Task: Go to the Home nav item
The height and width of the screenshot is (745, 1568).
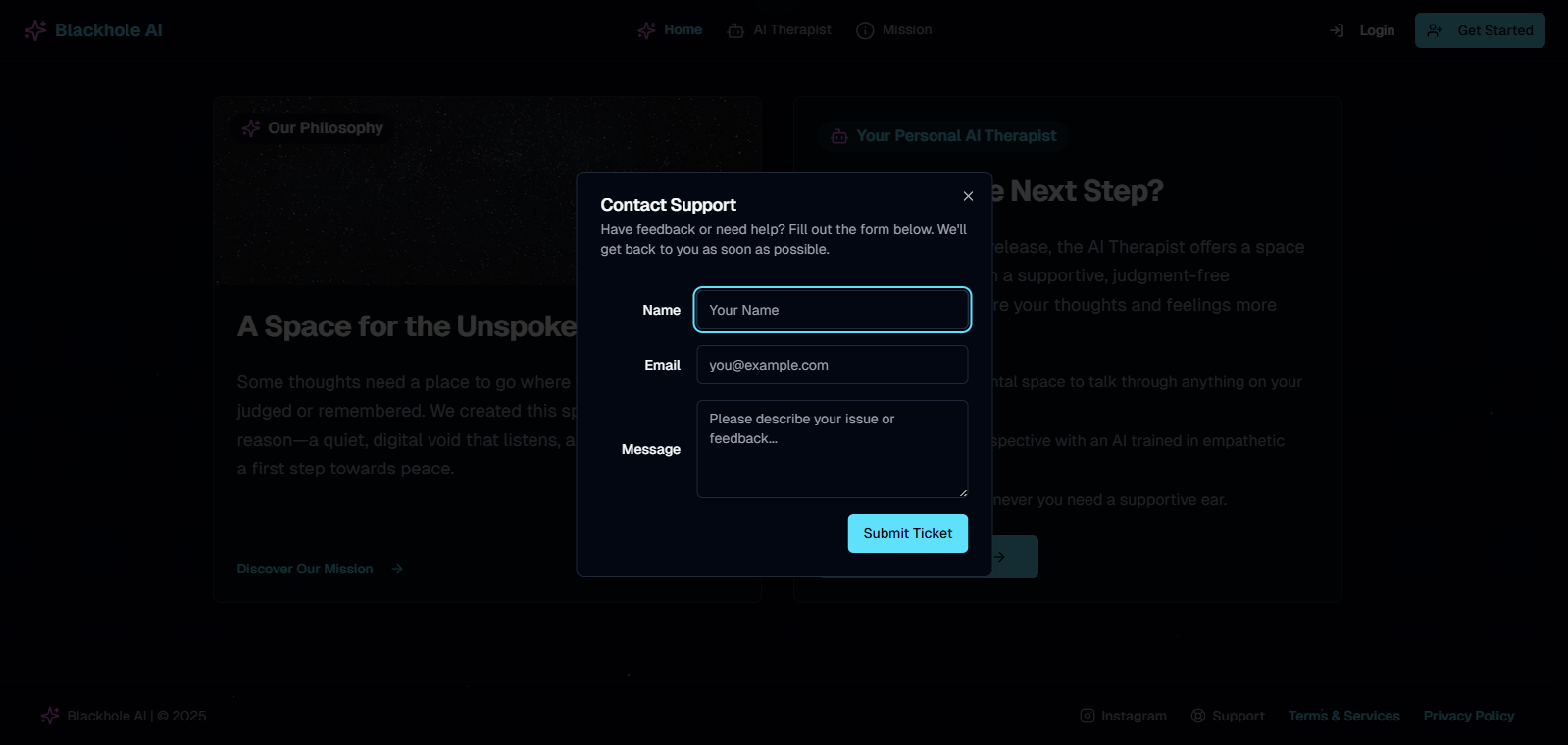Action: pyautogui.click(x=670, y=30)
